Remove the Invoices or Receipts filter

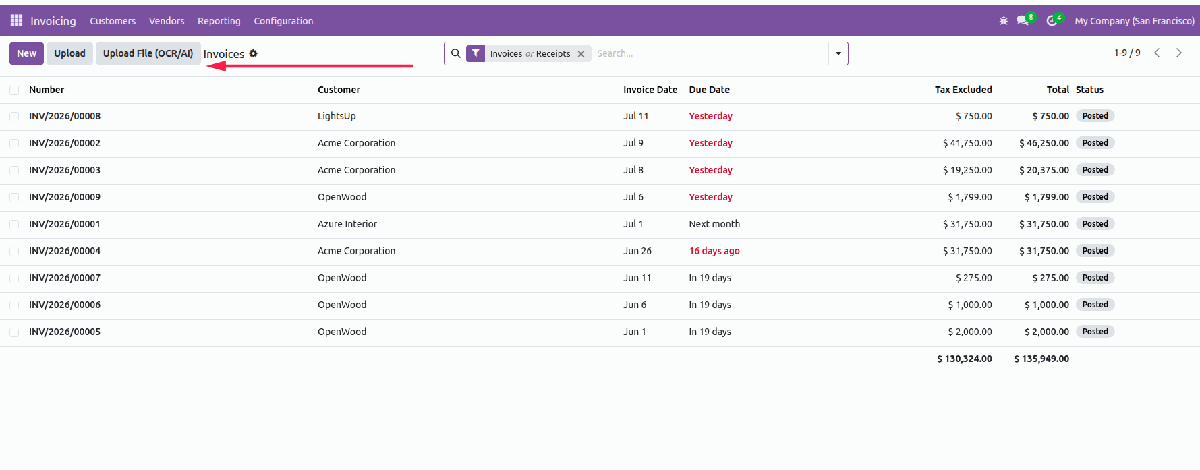(581, 54)
